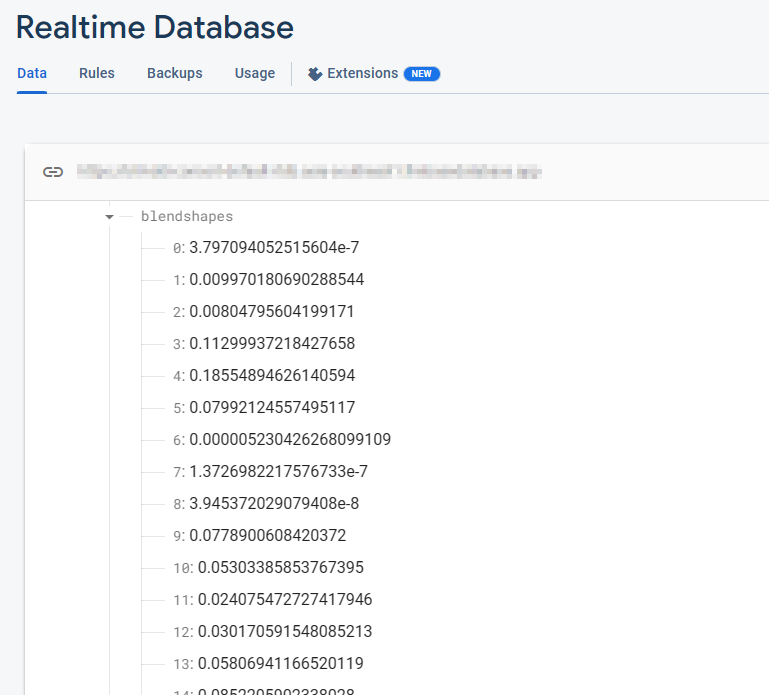Select the blendshapes key name
Image resolution: width=769 pixels, height=695 pixels.
coord(187,216)
